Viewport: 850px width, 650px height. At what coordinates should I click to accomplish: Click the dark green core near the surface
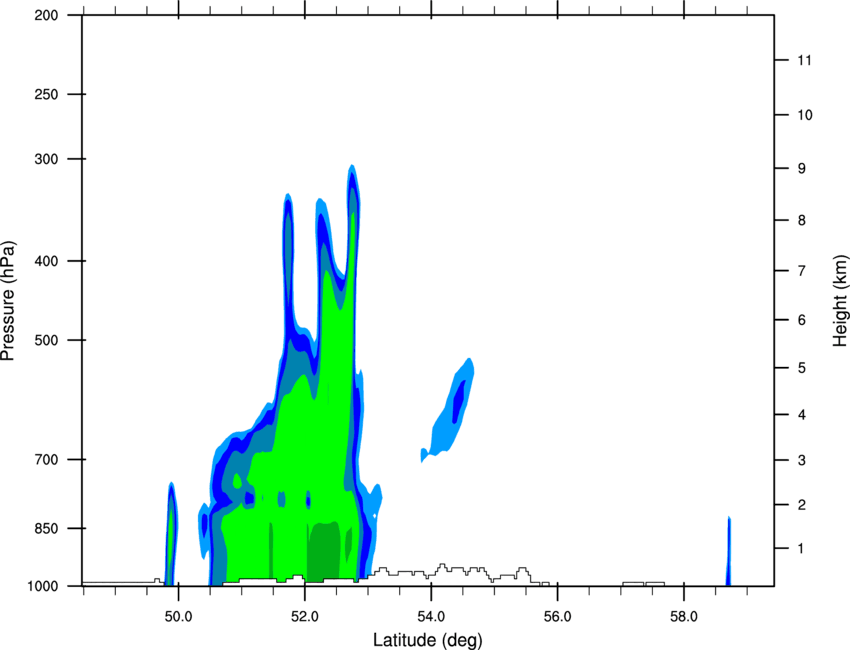click(324, 550)
